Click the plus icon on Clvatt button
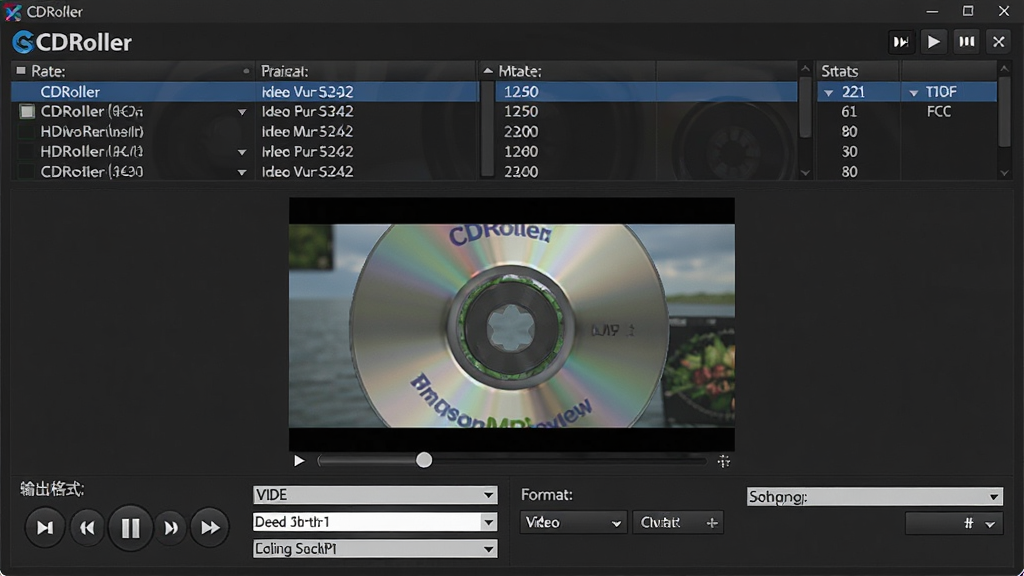 click(712, 522)
